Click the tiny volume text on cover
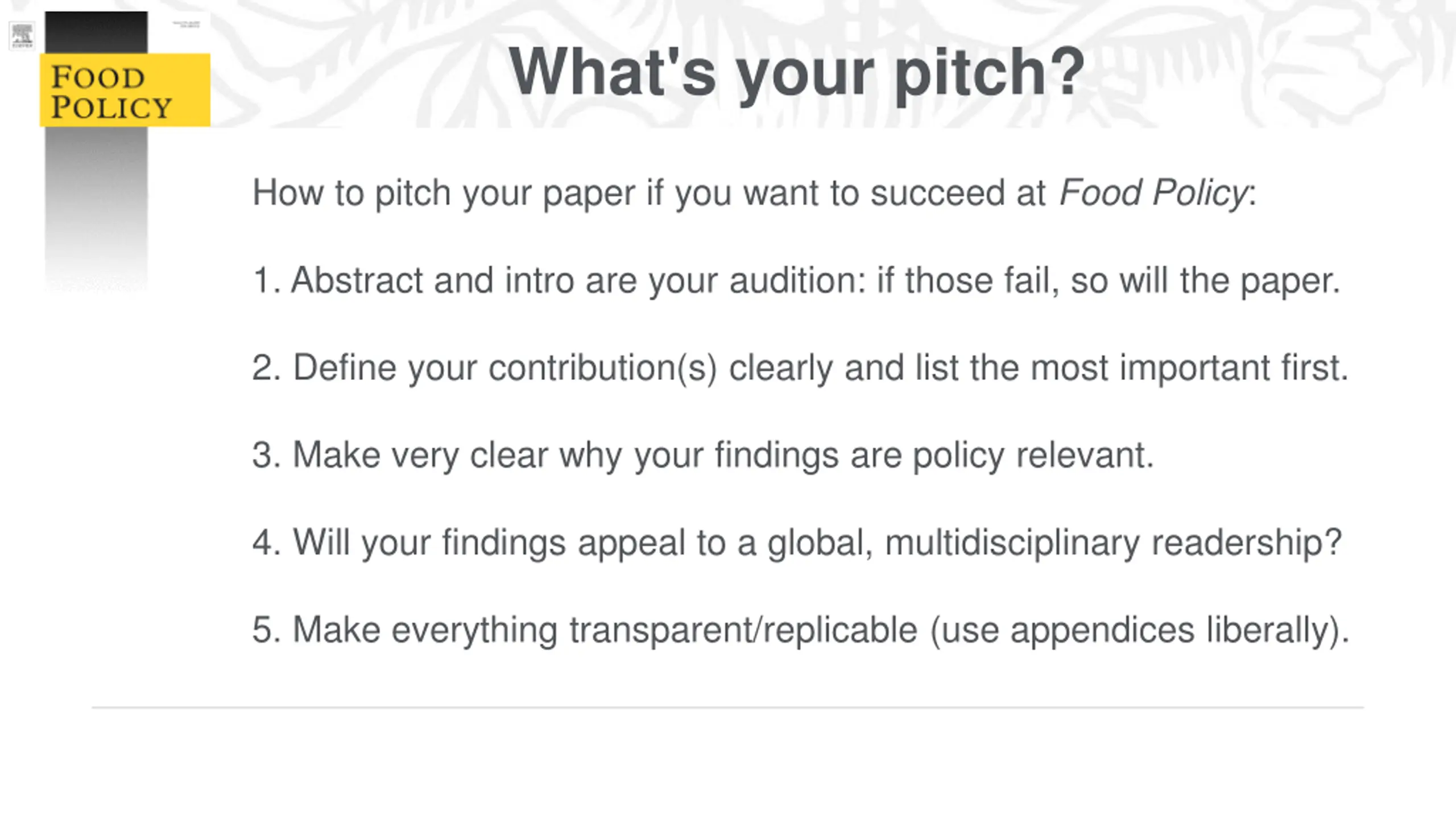Viewport: 1456px width, 819px height. pyautogui.click(x=186, y=24)
